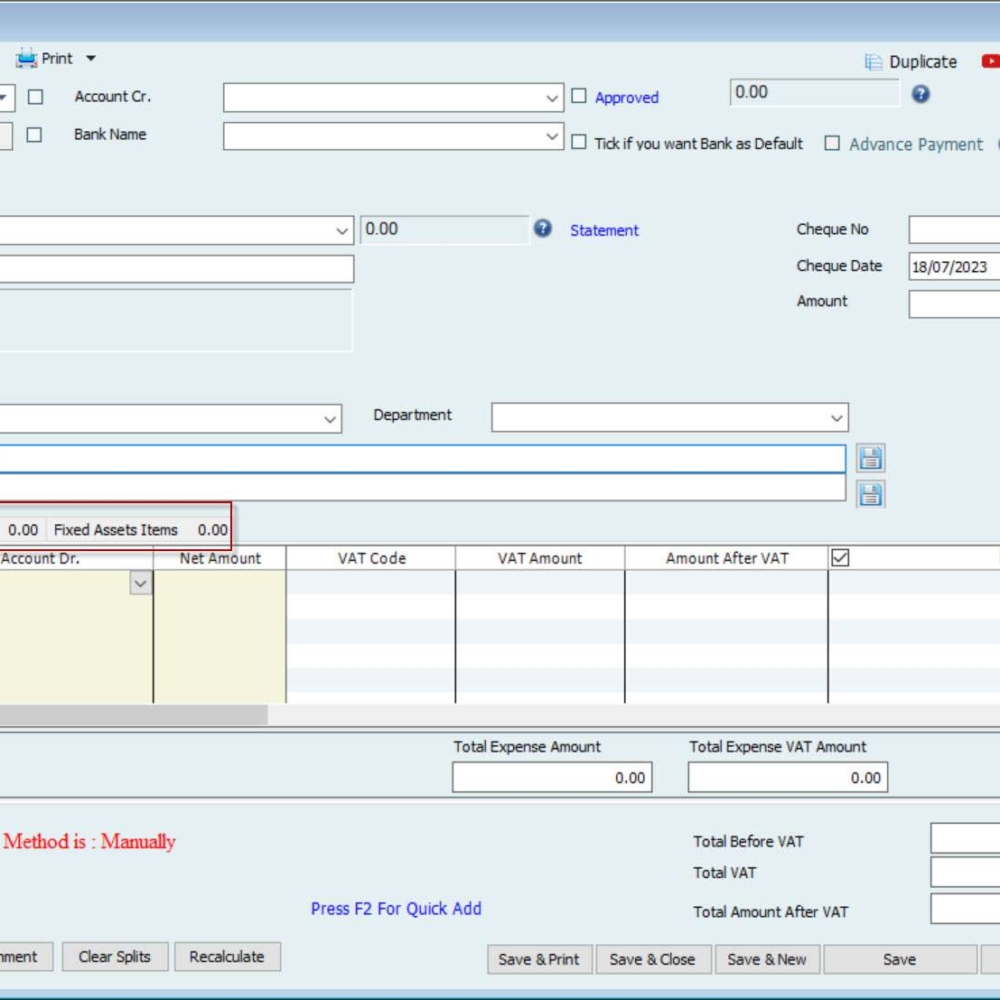The image size is (1000, 1000).
Task: Click Amount input field under Cheque Date
Action: (x=954, y=304)
